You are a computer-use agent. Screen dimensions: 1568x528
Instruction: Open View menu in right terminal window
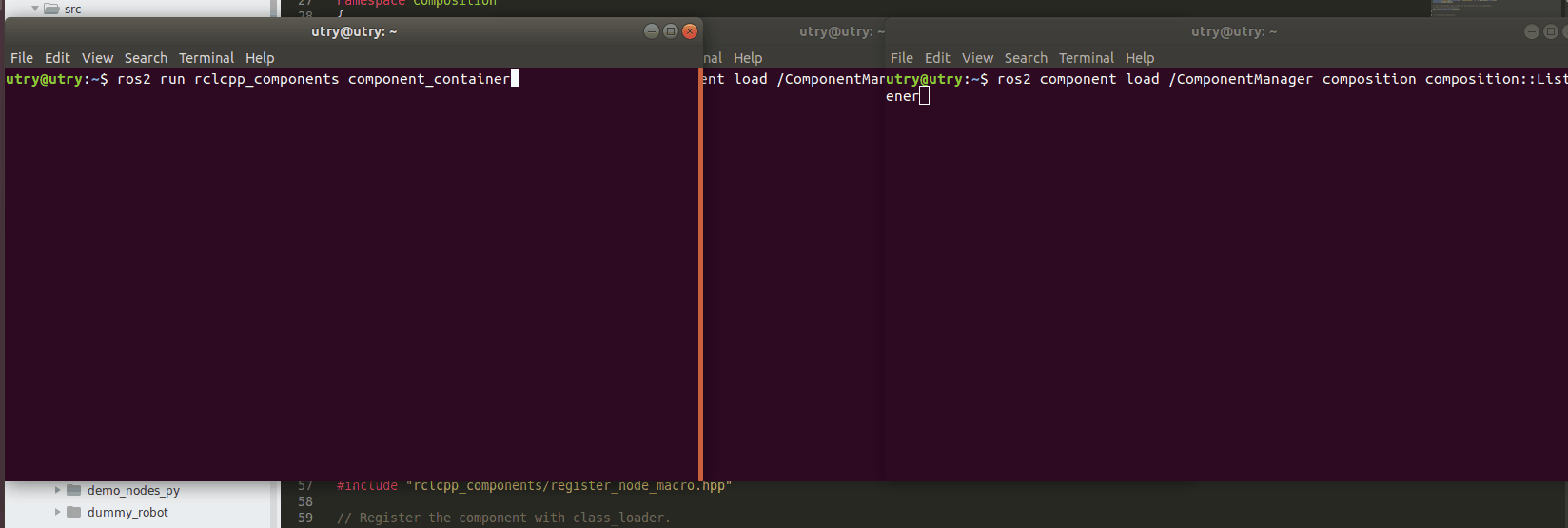[x=977, y=58]
